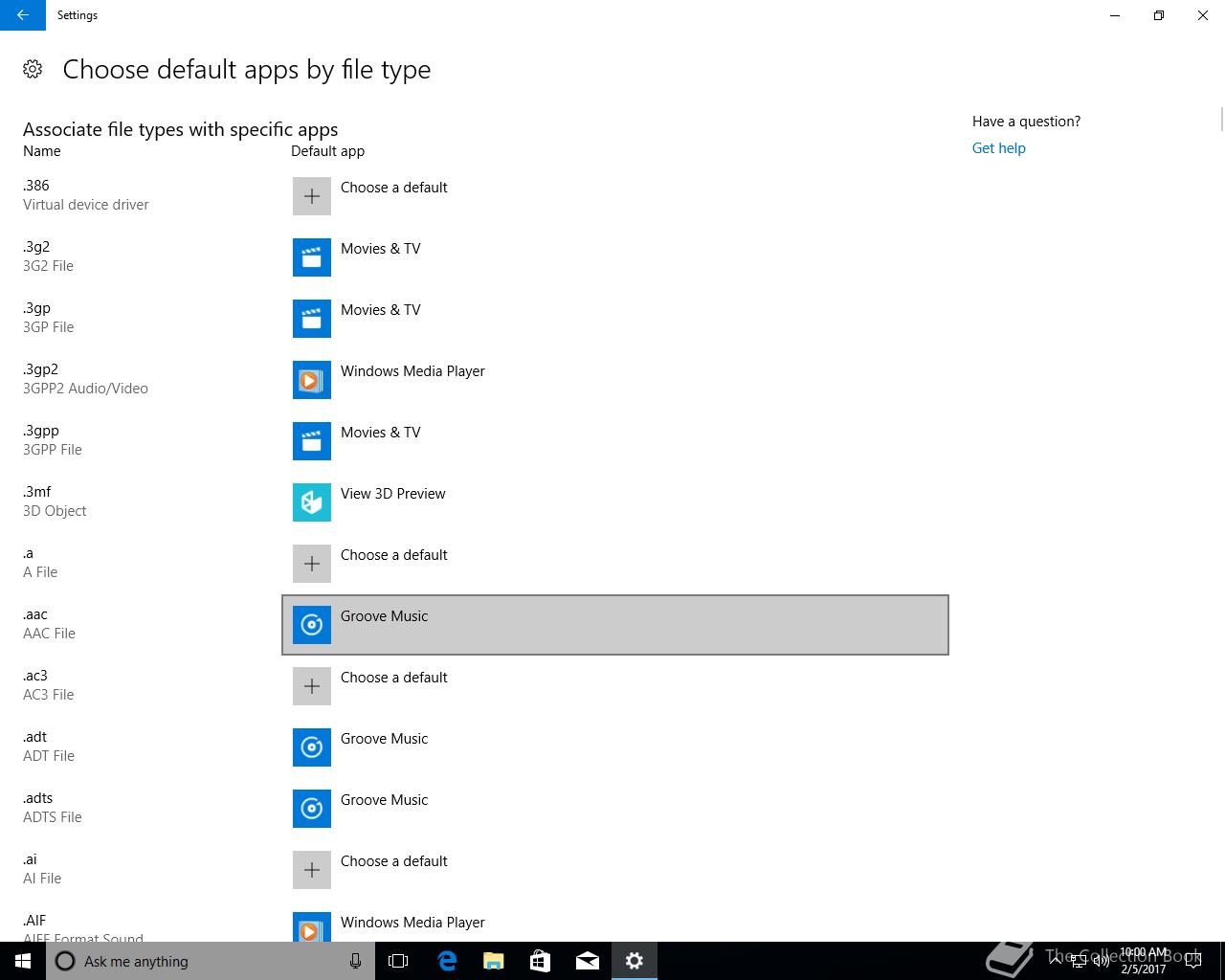Click the plus icon for .386 file type
1225x980 pixels.
click(x=312, y=196)
